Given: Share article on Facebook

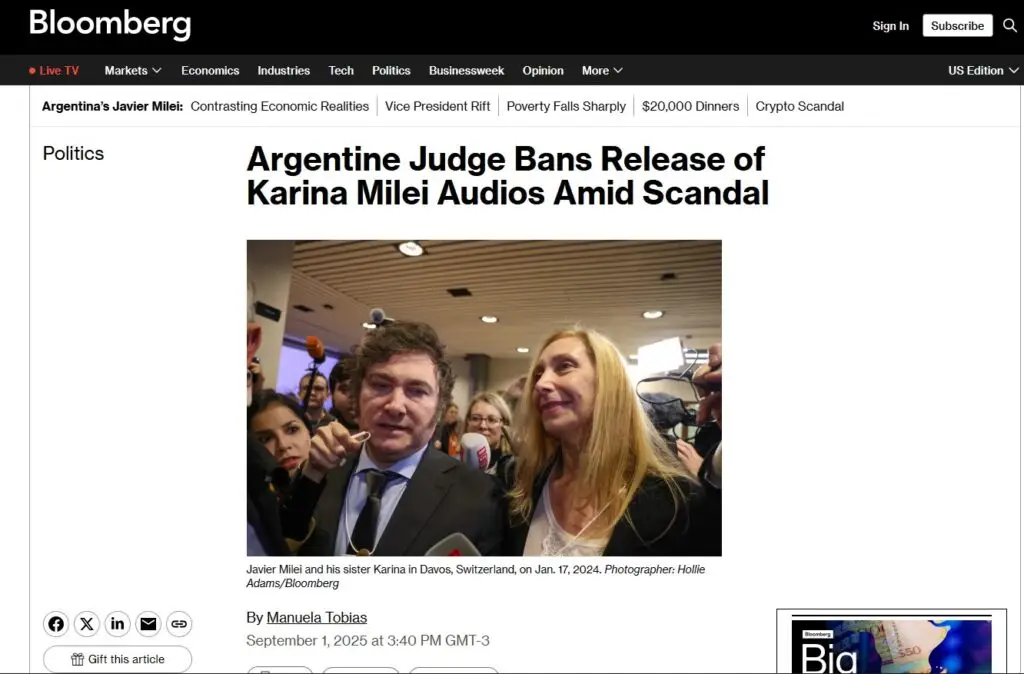Looking at the screenshot, I should pos(56,624).
